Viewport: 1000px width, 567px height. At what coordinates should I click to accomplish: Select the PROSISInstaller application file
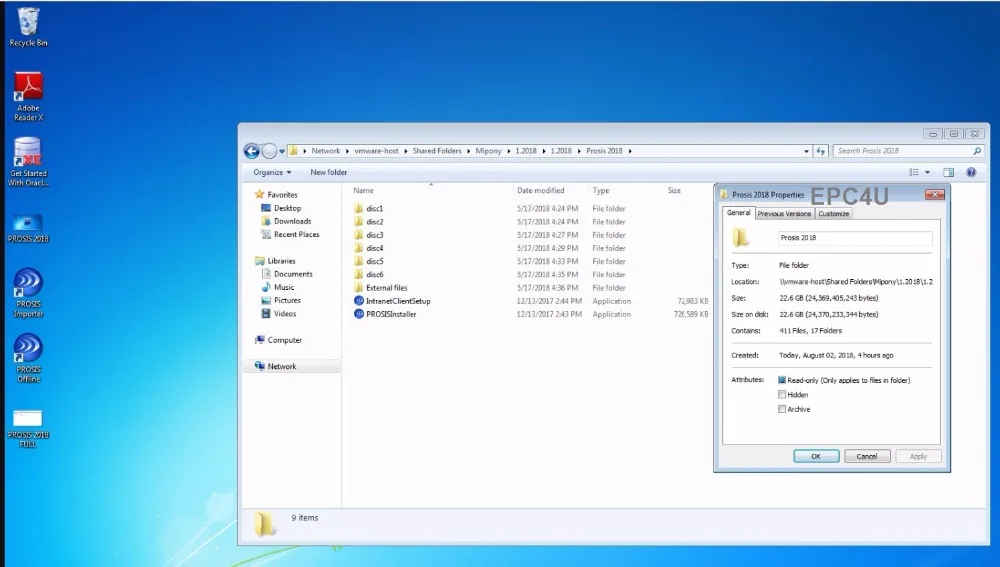tap(390, 314)
